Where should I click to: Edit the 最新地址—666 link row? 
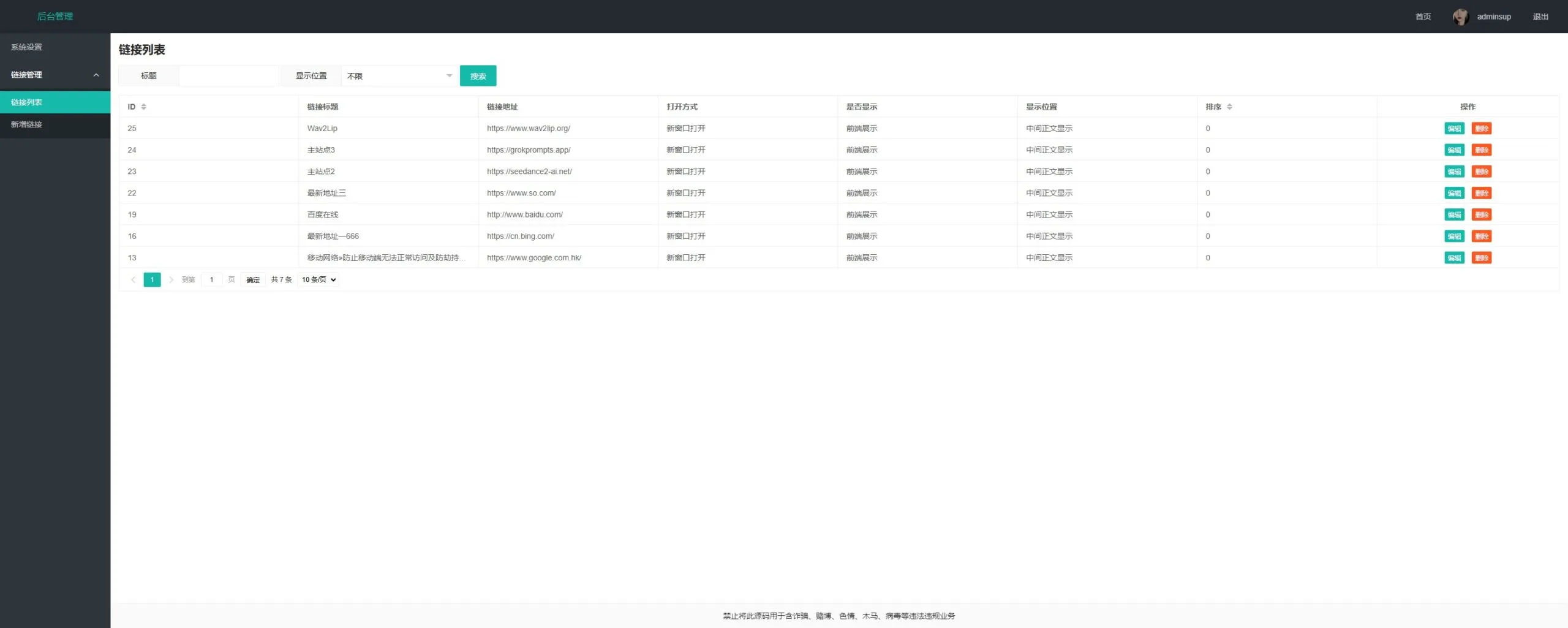(1454, 236)
